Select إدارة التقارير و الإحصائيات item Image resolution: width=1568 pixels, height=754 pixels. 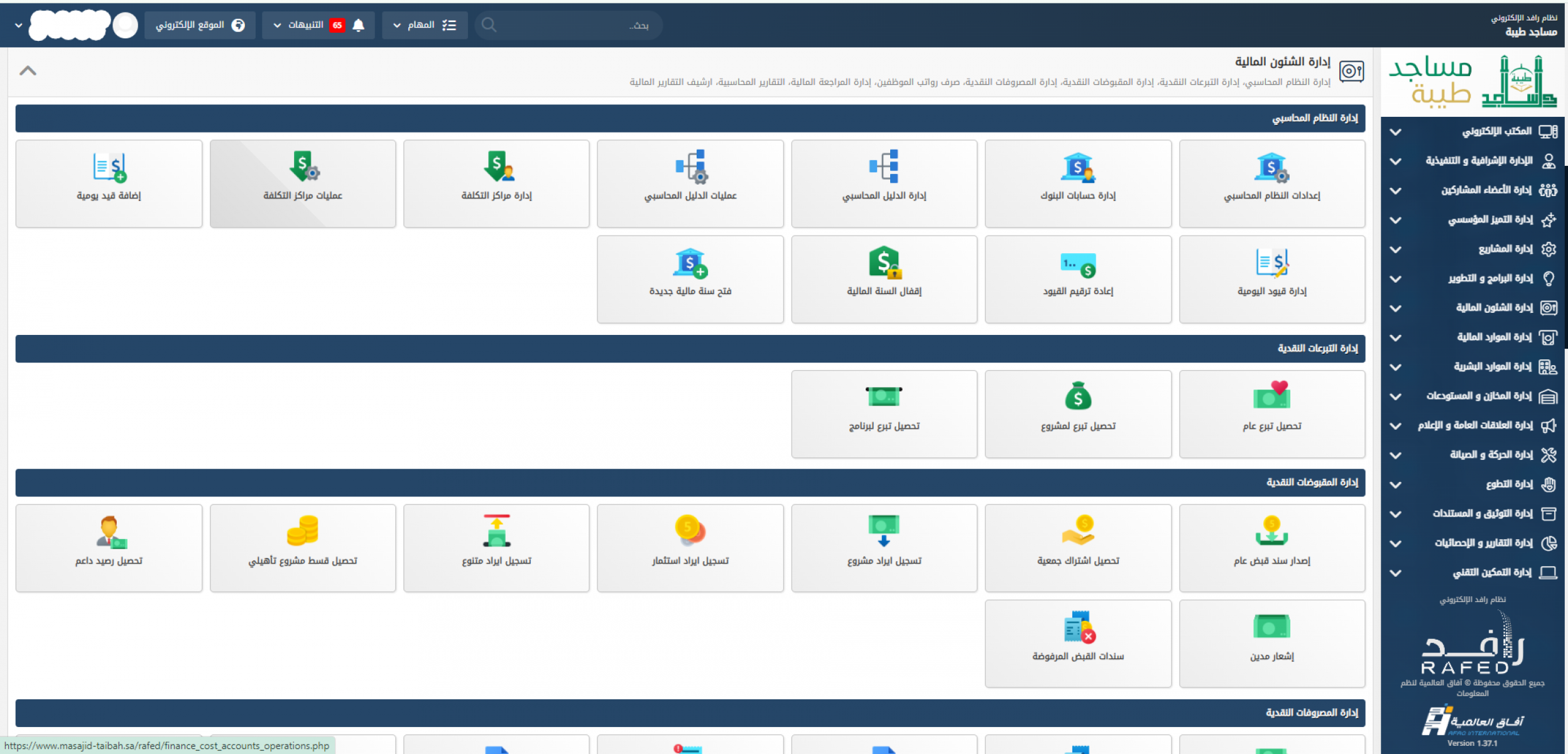tap(1473, 544)
